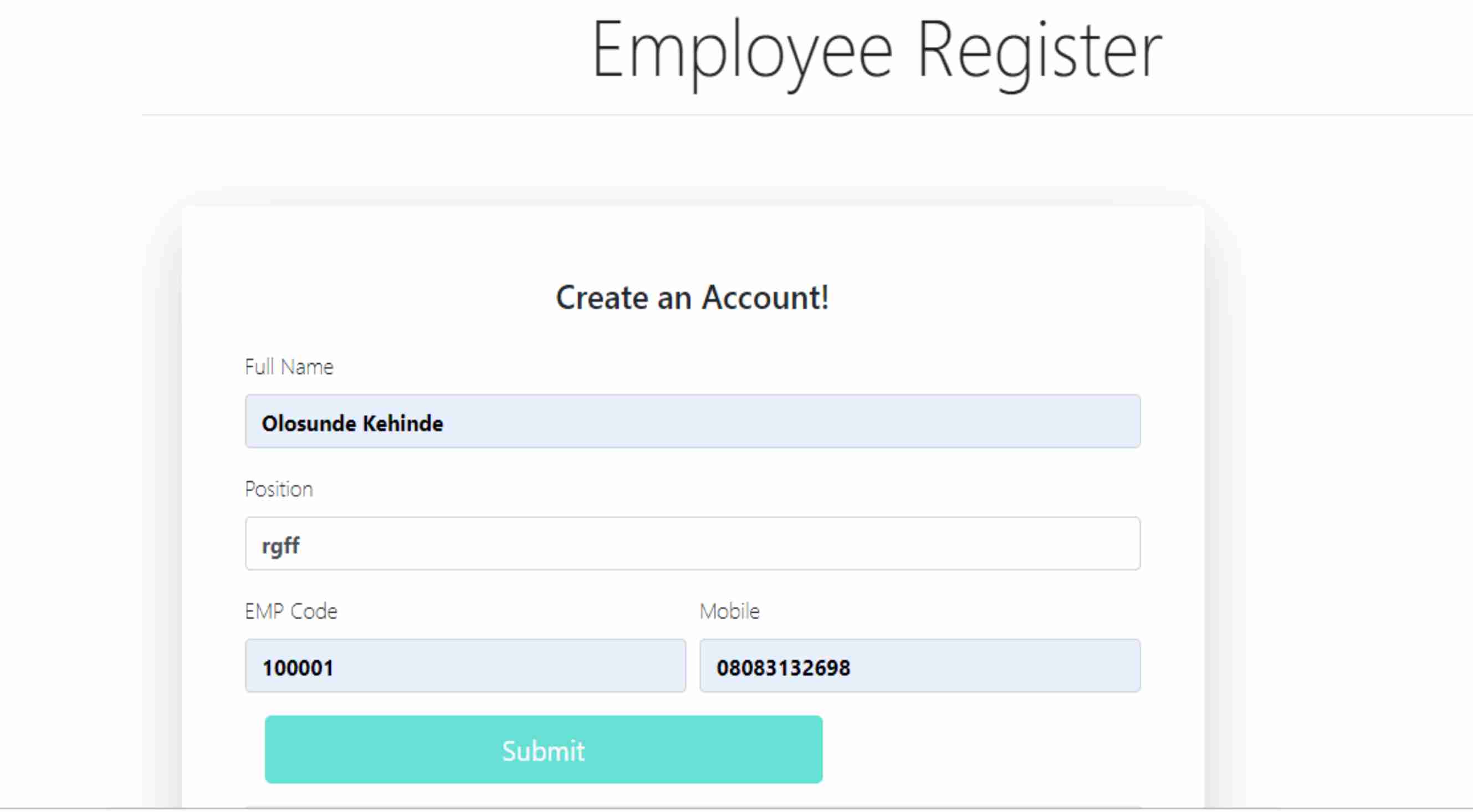Select the EMP Code input field
This screenshot has width=1473, height=812.
tap(466, 666)
